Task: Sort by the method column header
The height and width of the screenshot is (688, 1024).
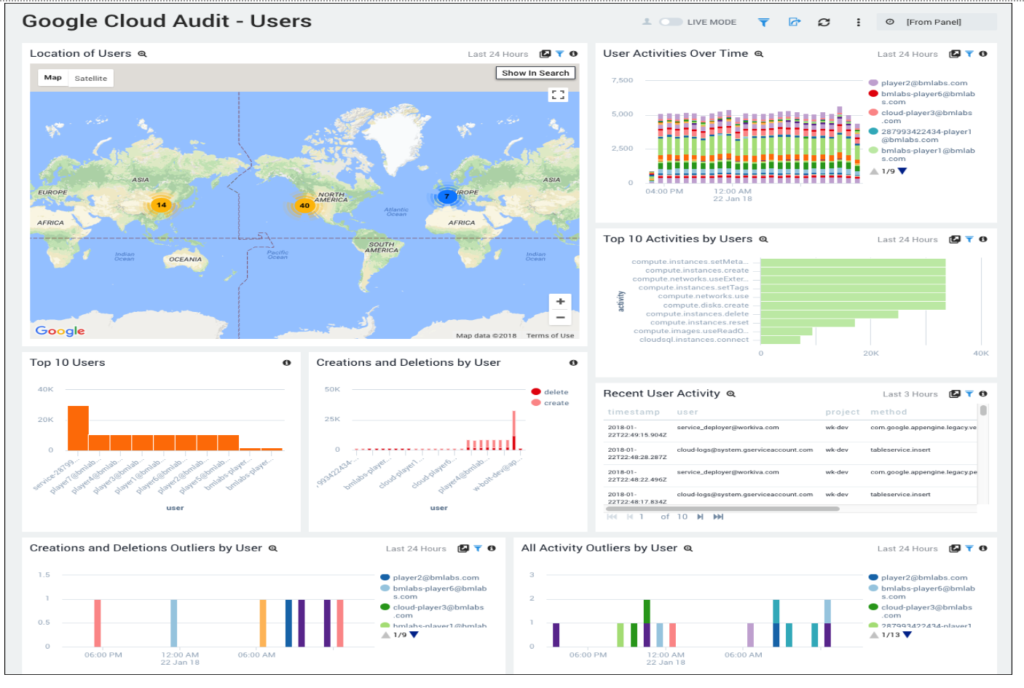Action: point(889,413)
